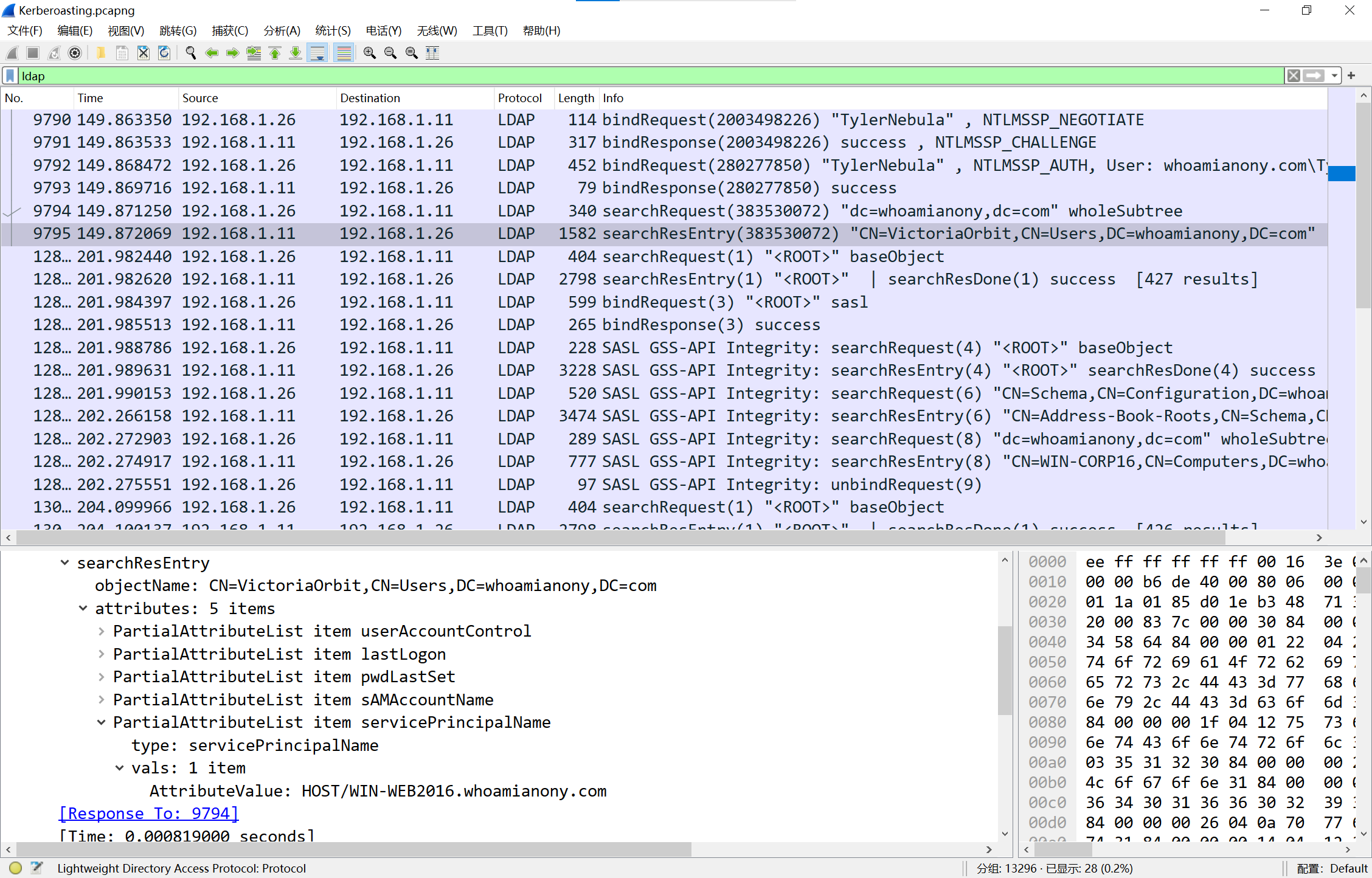Screen dimensions: 1372x878
Task: Collapse the vals: 1 item node
Action: pyautogui.click(x=119, y=768)
